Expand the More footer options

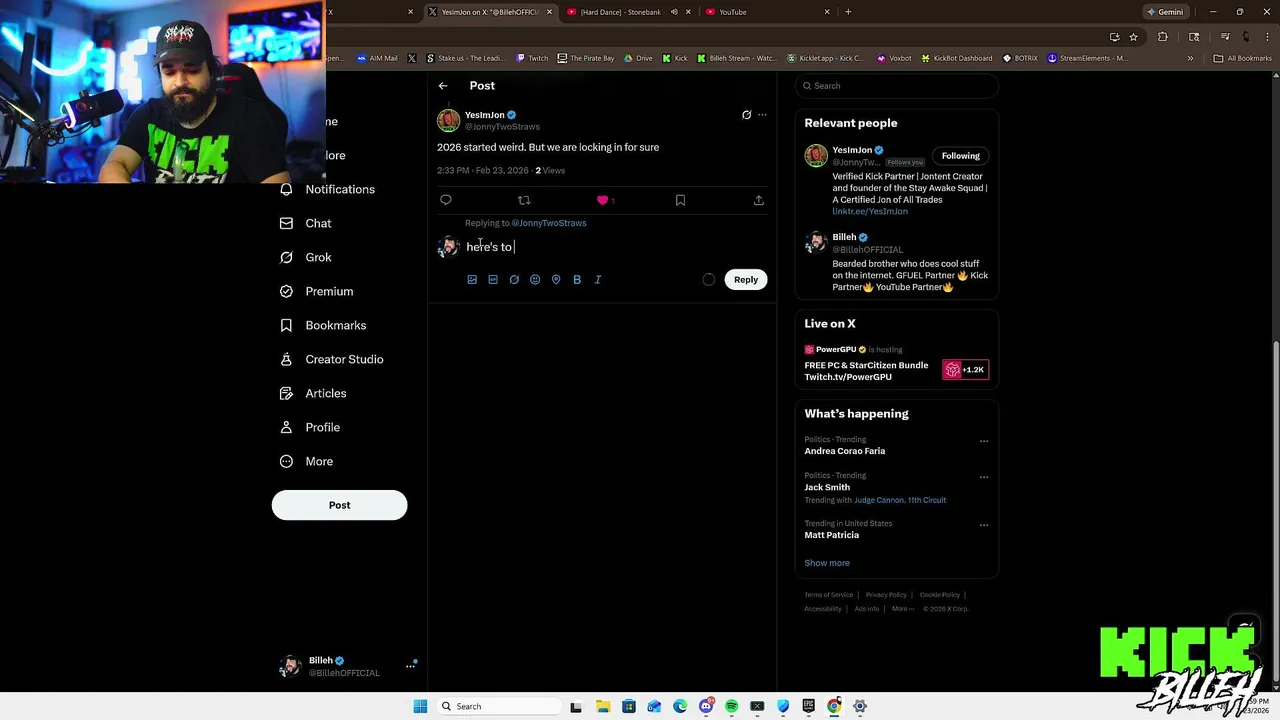(x=902, y=609)
